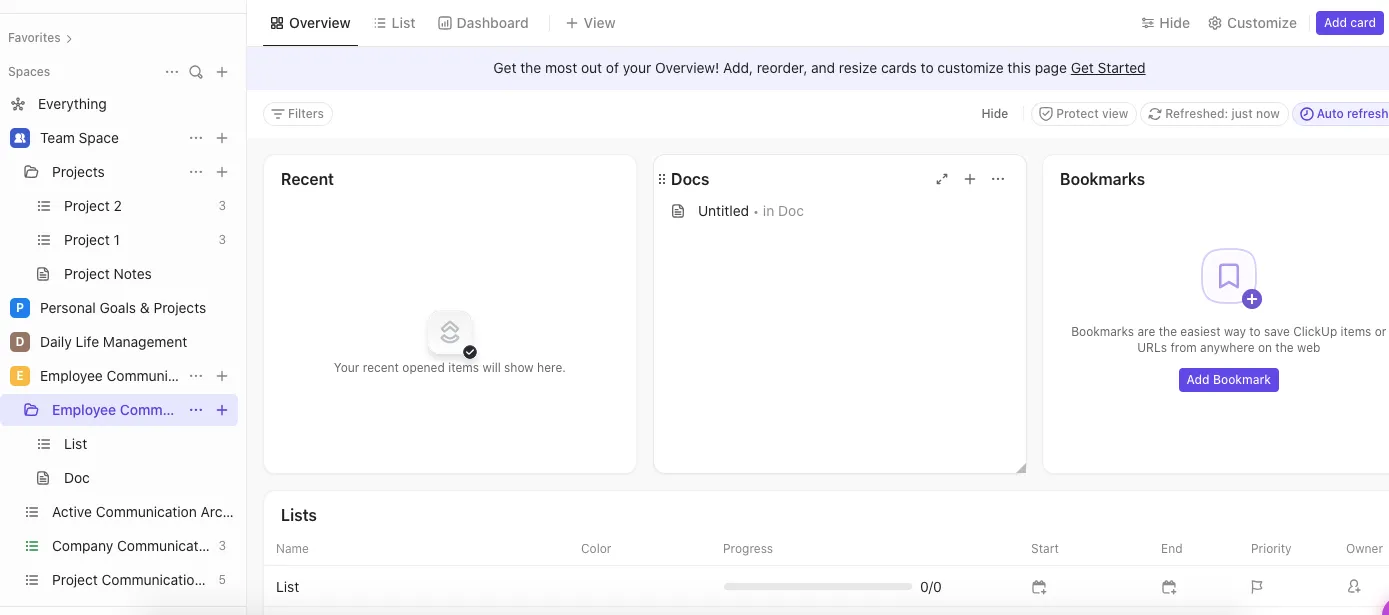Switch to Overview tab

click(x=311, y=23)
